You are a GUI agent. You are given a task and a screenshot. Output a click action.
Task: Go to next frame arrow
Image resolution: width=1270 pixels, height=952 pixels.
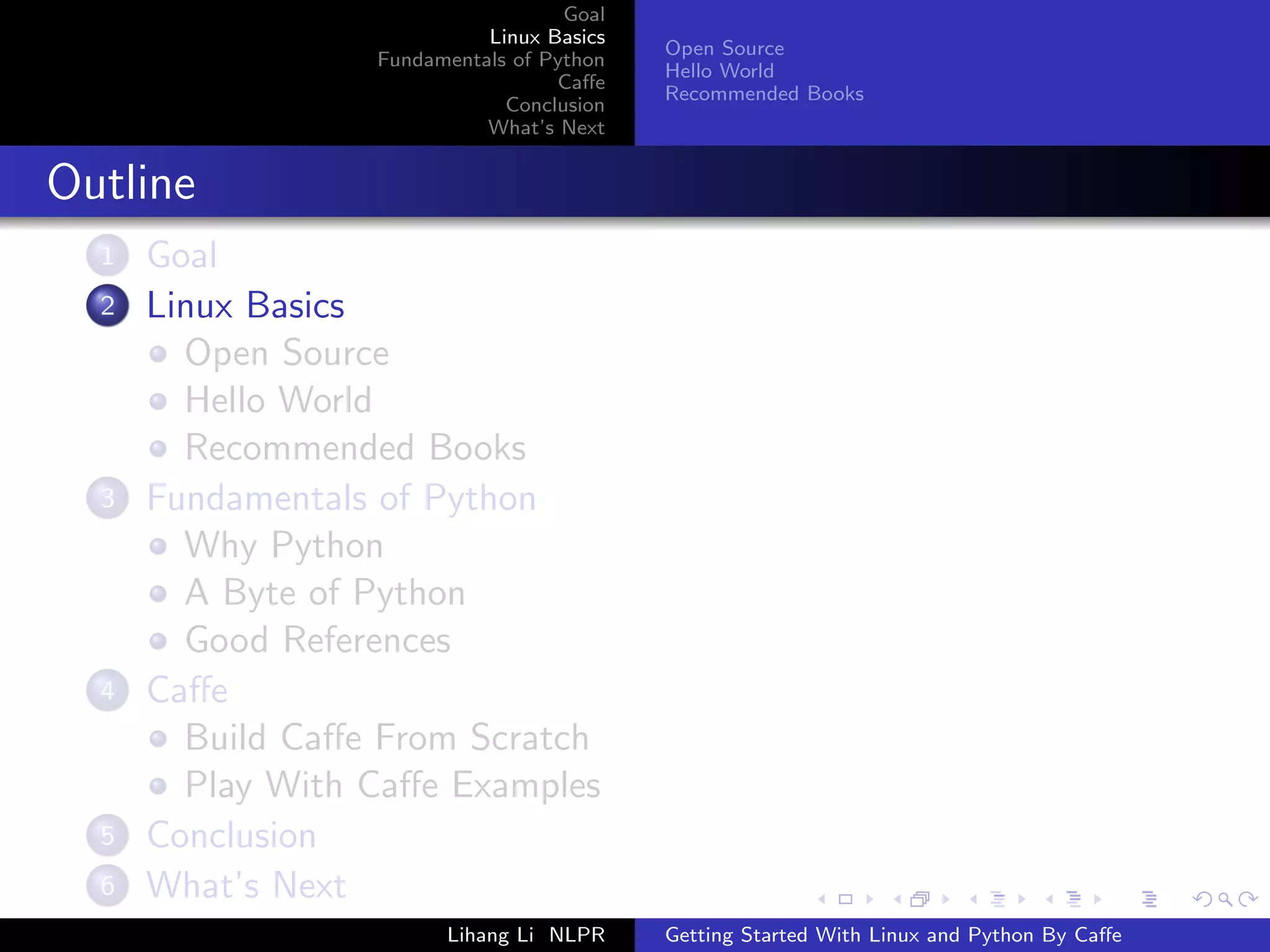(x=946, y=899)
